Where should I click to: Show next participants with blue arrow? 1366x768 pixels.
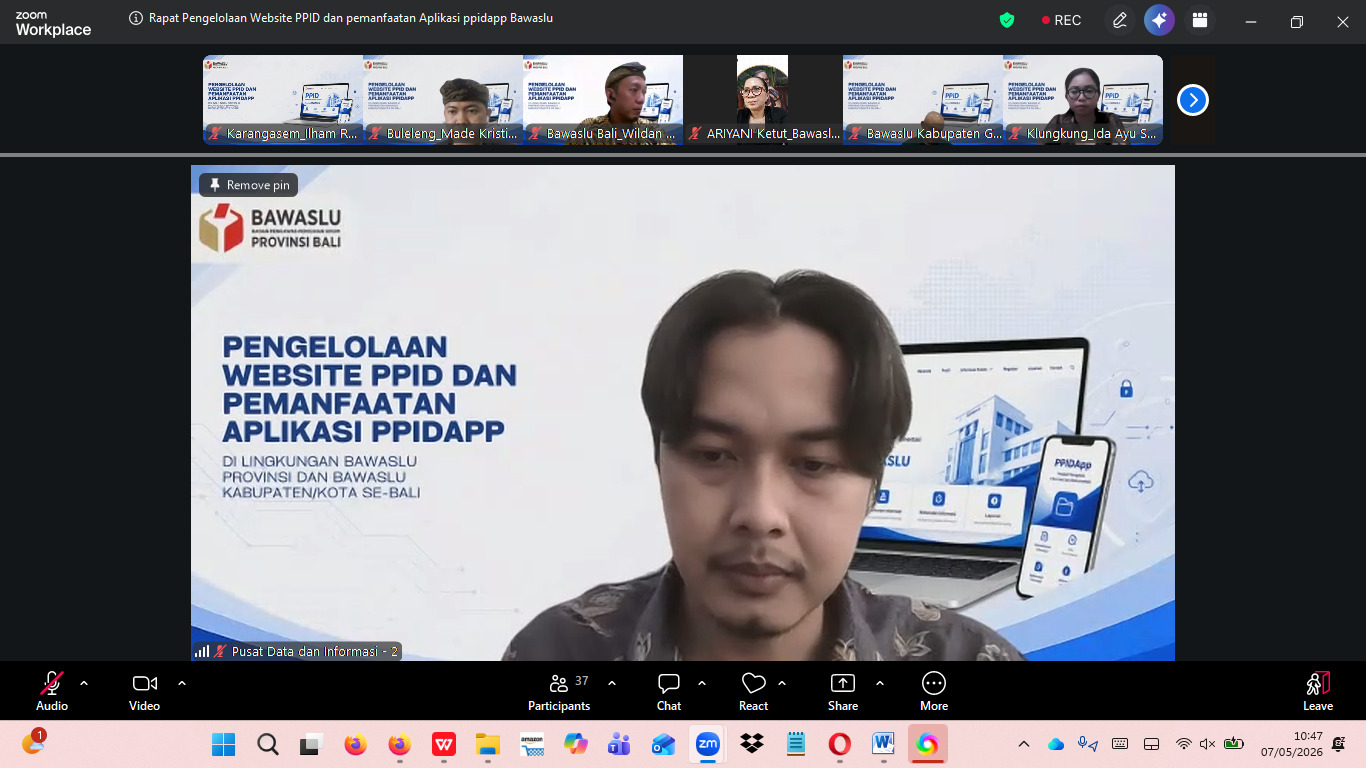point(1193,100)
